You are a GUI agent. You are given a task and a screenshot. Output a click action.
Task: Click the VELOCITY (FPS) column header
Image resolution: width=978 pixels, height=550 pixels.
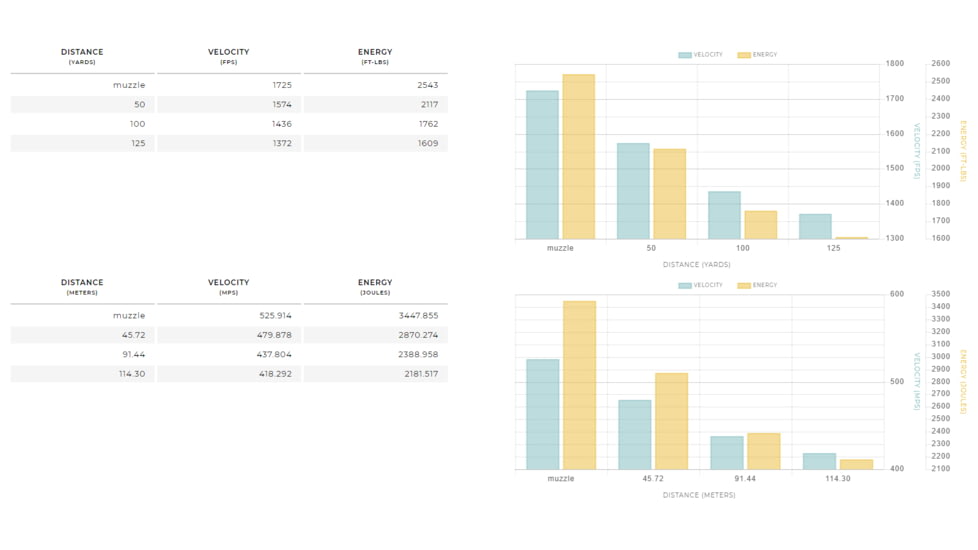click(x=229, y=56)
